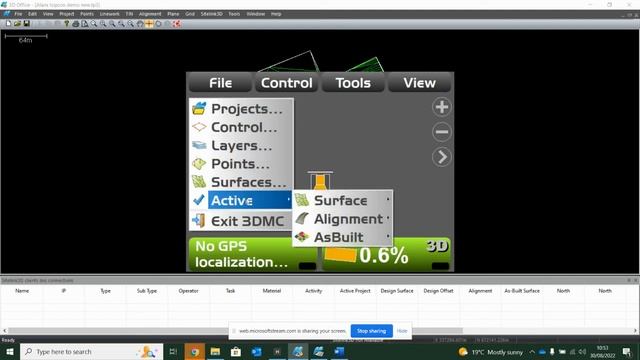This screenshot has height=360, width=640.
Task: Open Word from the taskbar
Action: tap(339, 351)
